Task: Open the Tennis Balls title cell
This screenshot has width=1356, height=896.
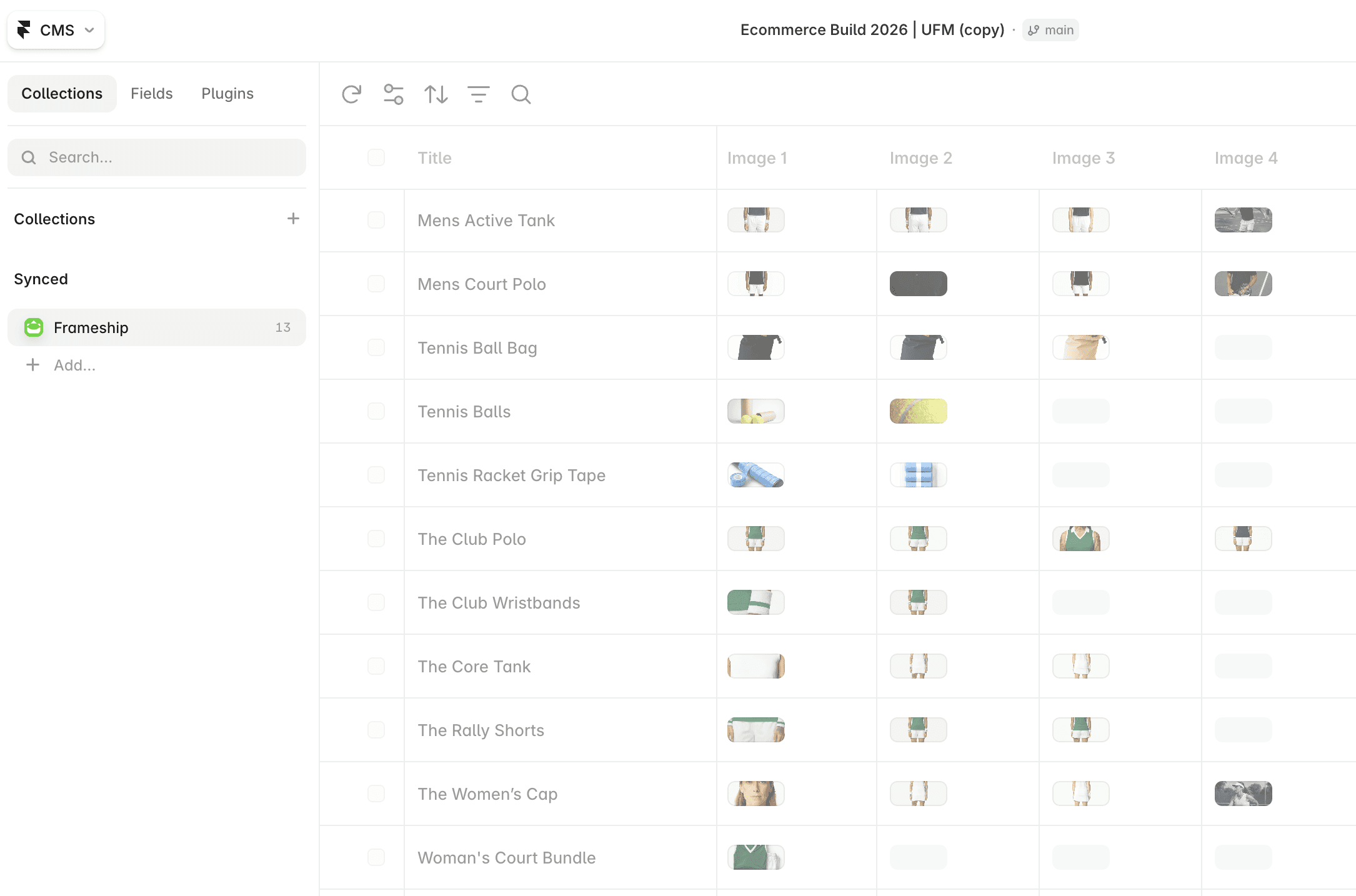Action: pyautogui.click(x=561, y=412)
